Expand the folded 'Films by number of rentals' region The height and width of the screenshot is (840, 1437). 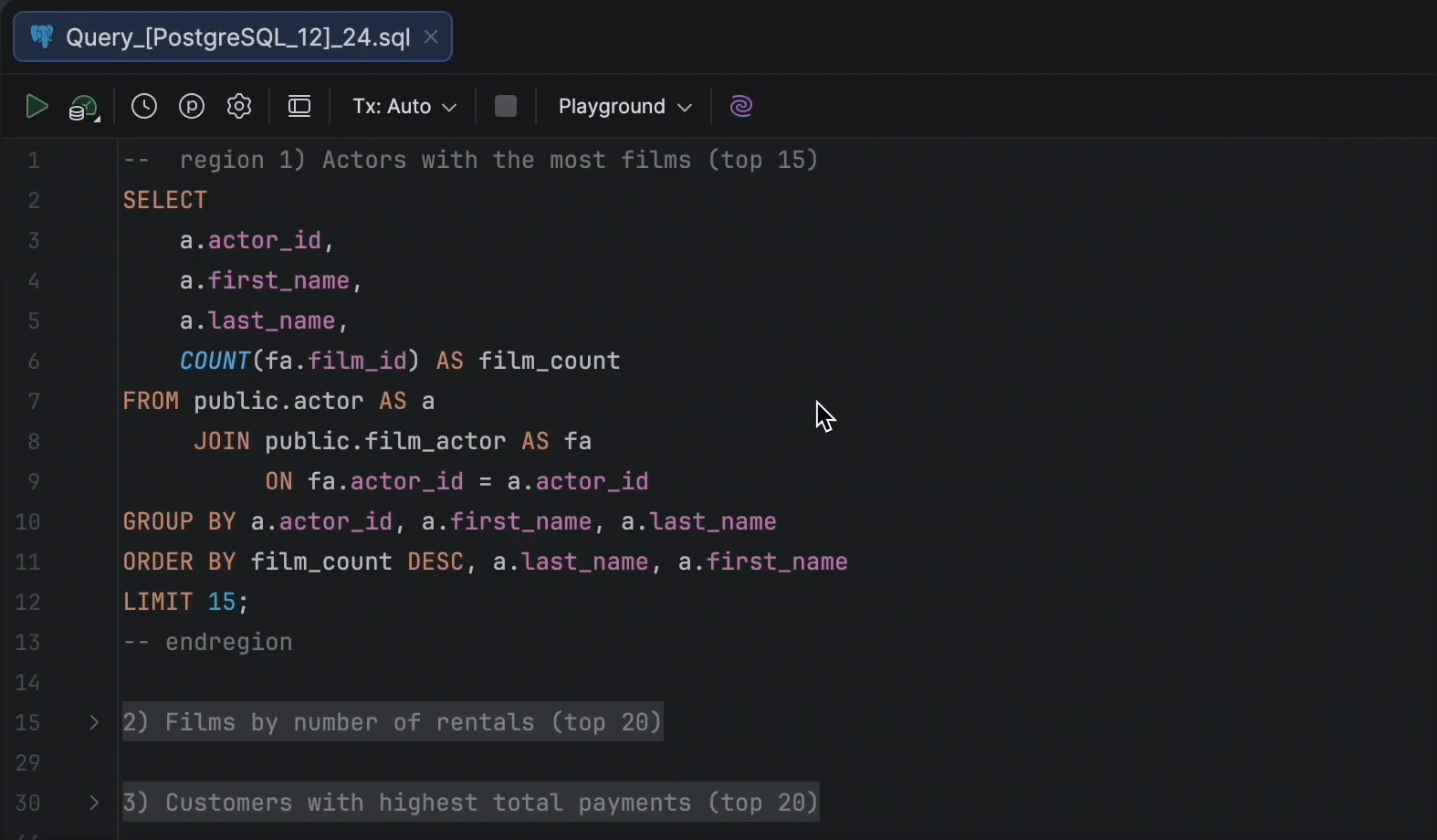94,723
